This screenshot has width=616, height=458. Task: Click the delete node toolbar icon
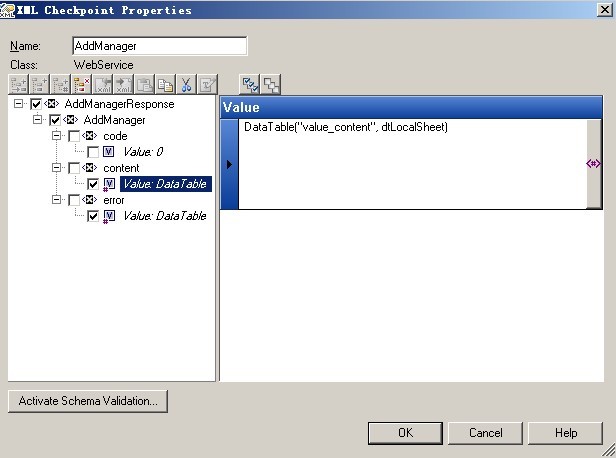(x=82, y=84)
